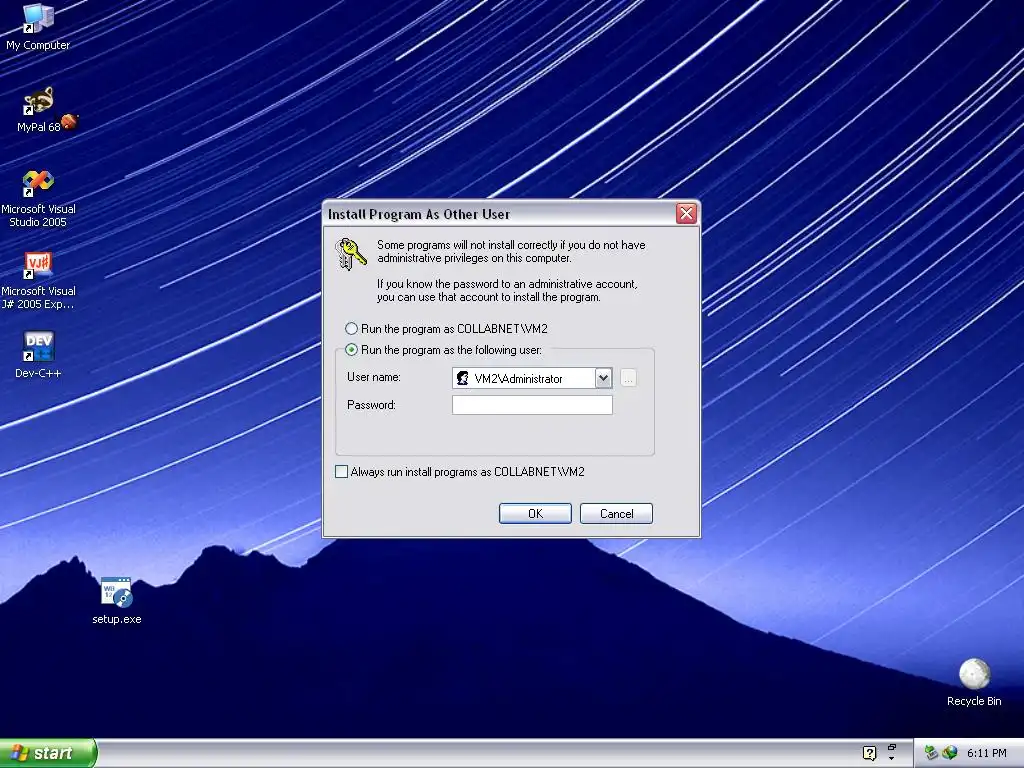Open the My Computer desktop icon

tap(38, 26)
